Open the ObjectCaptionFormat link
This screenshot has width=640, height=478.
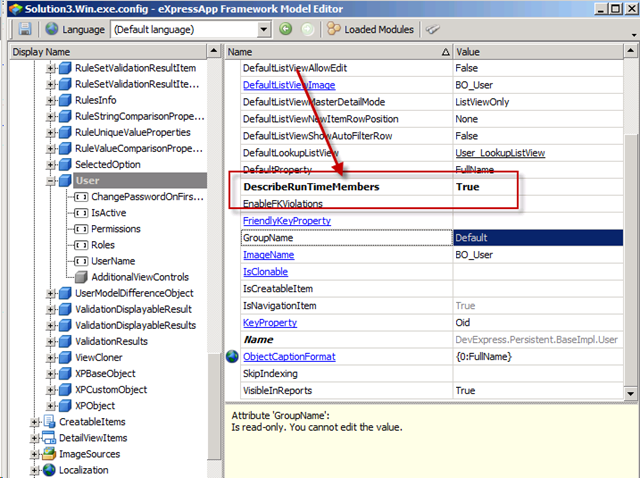click(x=289, y=357)
